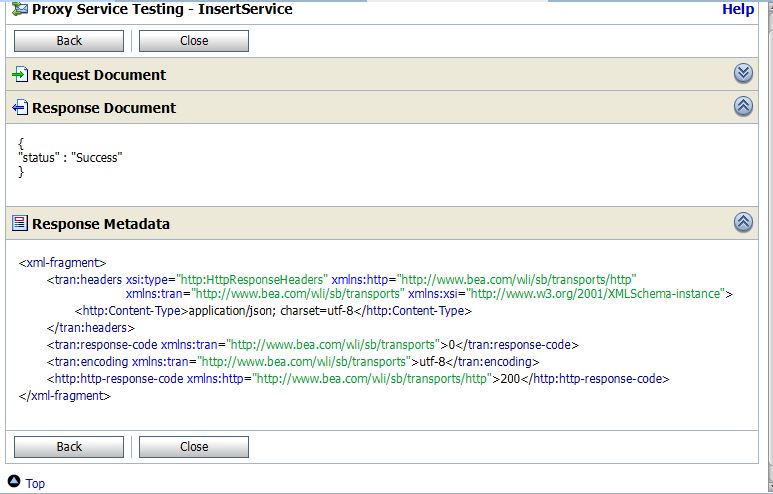Click the http-response-code 200 line
The height and width of the screenshot is (494, 773).
pos(358,379)
